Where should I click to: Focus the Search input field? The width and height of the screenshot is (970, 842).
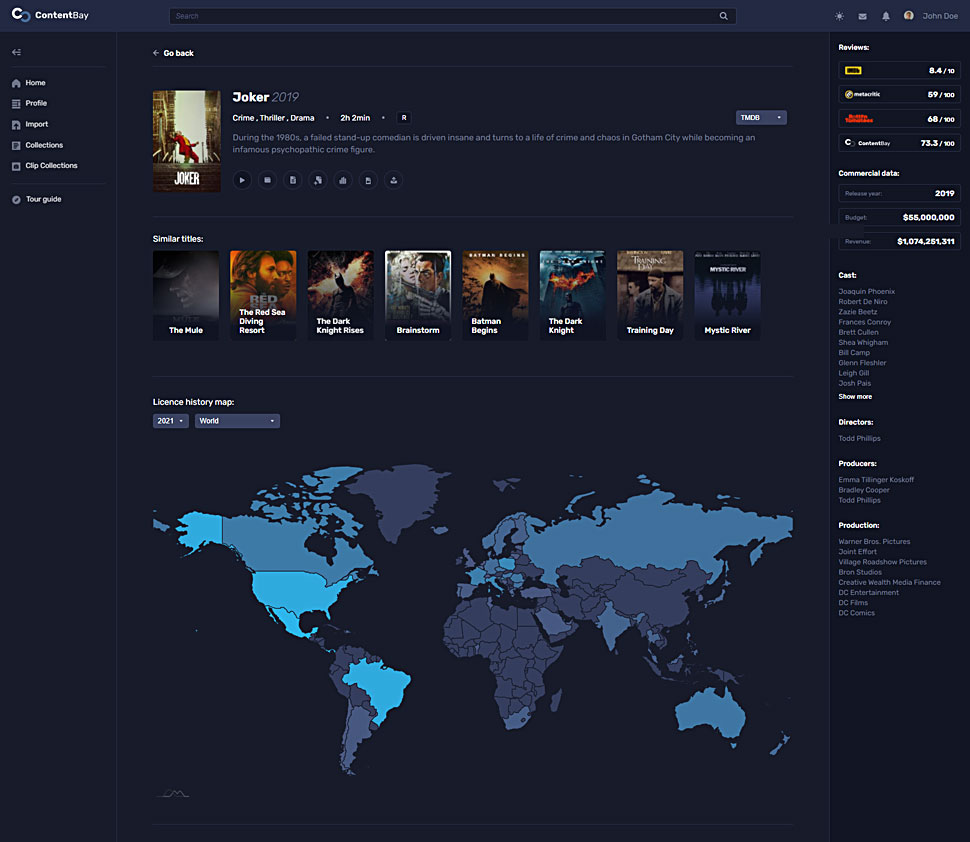coord(452,16)
